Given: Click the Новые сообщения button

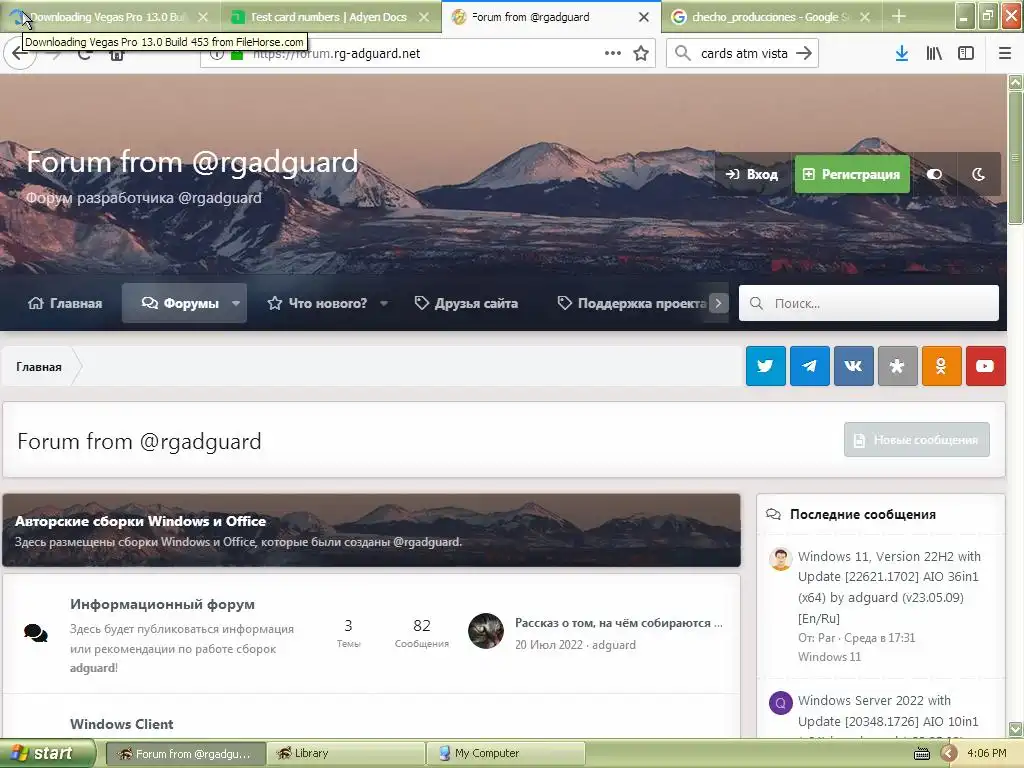Looking at the screenshot, I should coord(916,440).
